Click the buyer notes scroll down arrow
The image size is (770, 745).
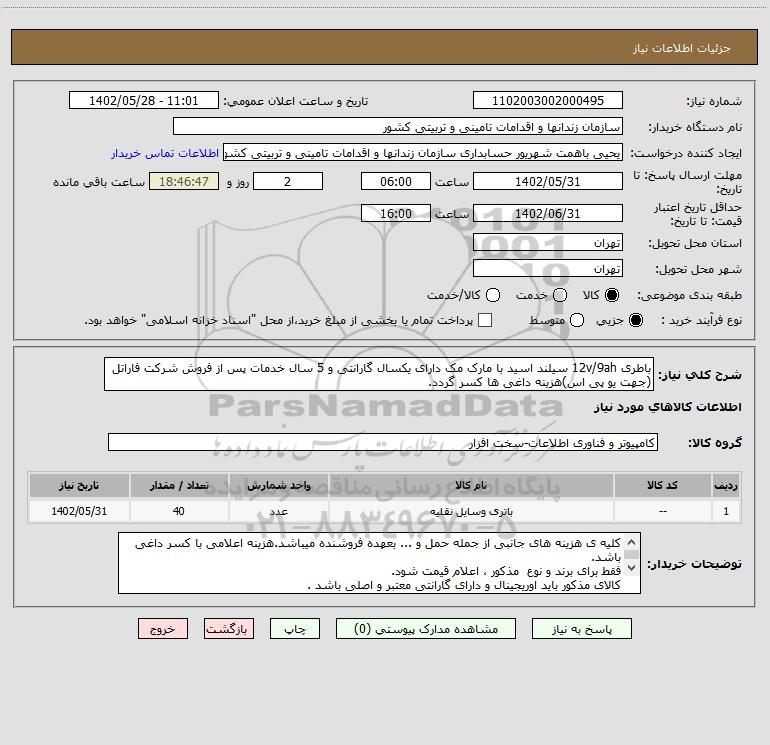[x=632, y=568]
